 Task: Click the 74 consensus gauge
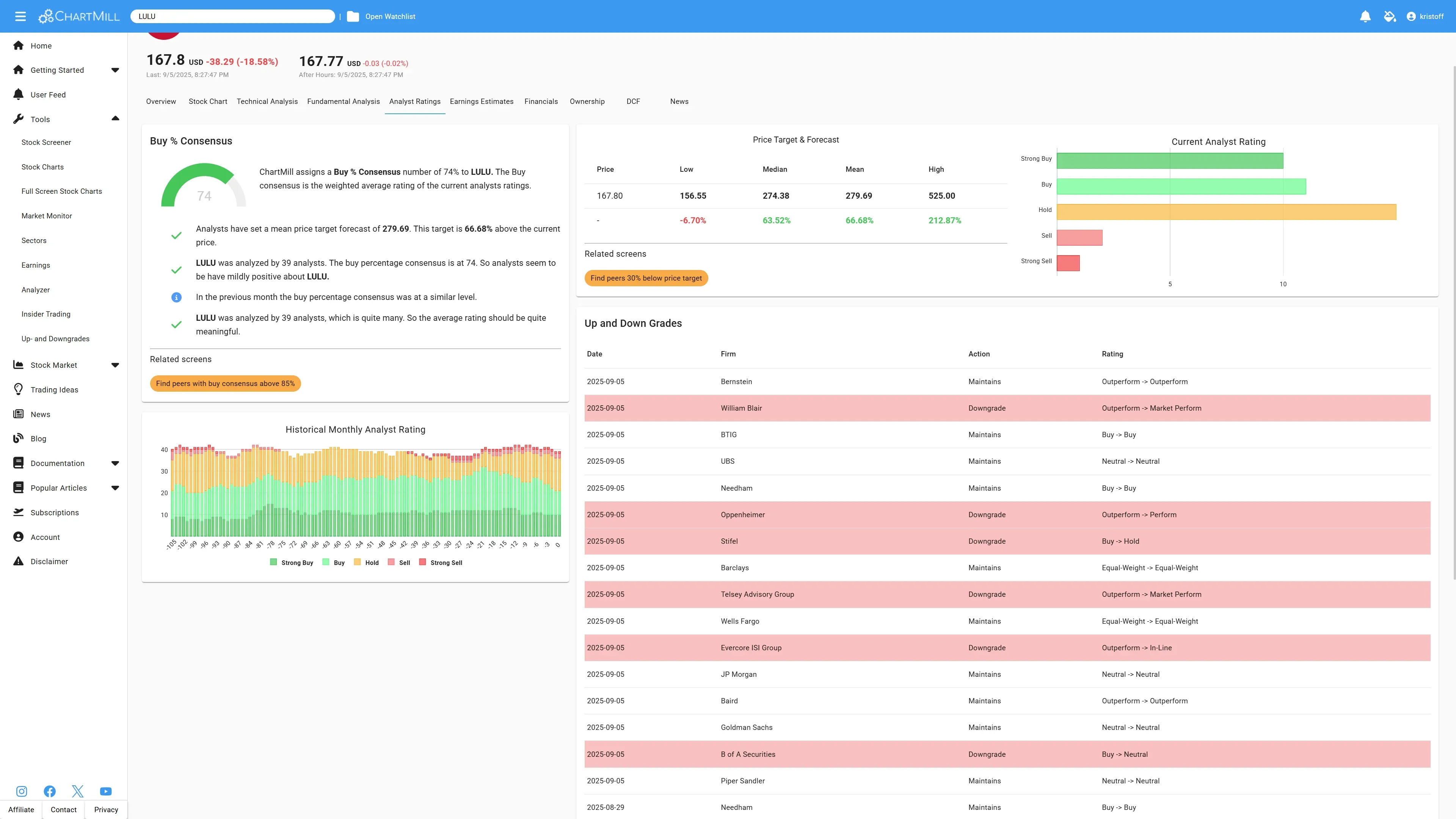point(204,185)
